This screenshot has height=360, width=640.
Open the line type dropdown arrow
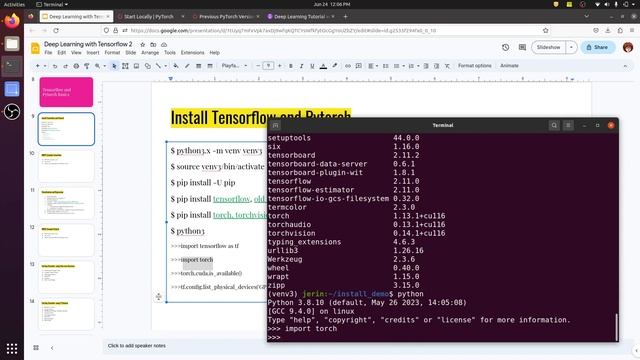tap(165, 66)
